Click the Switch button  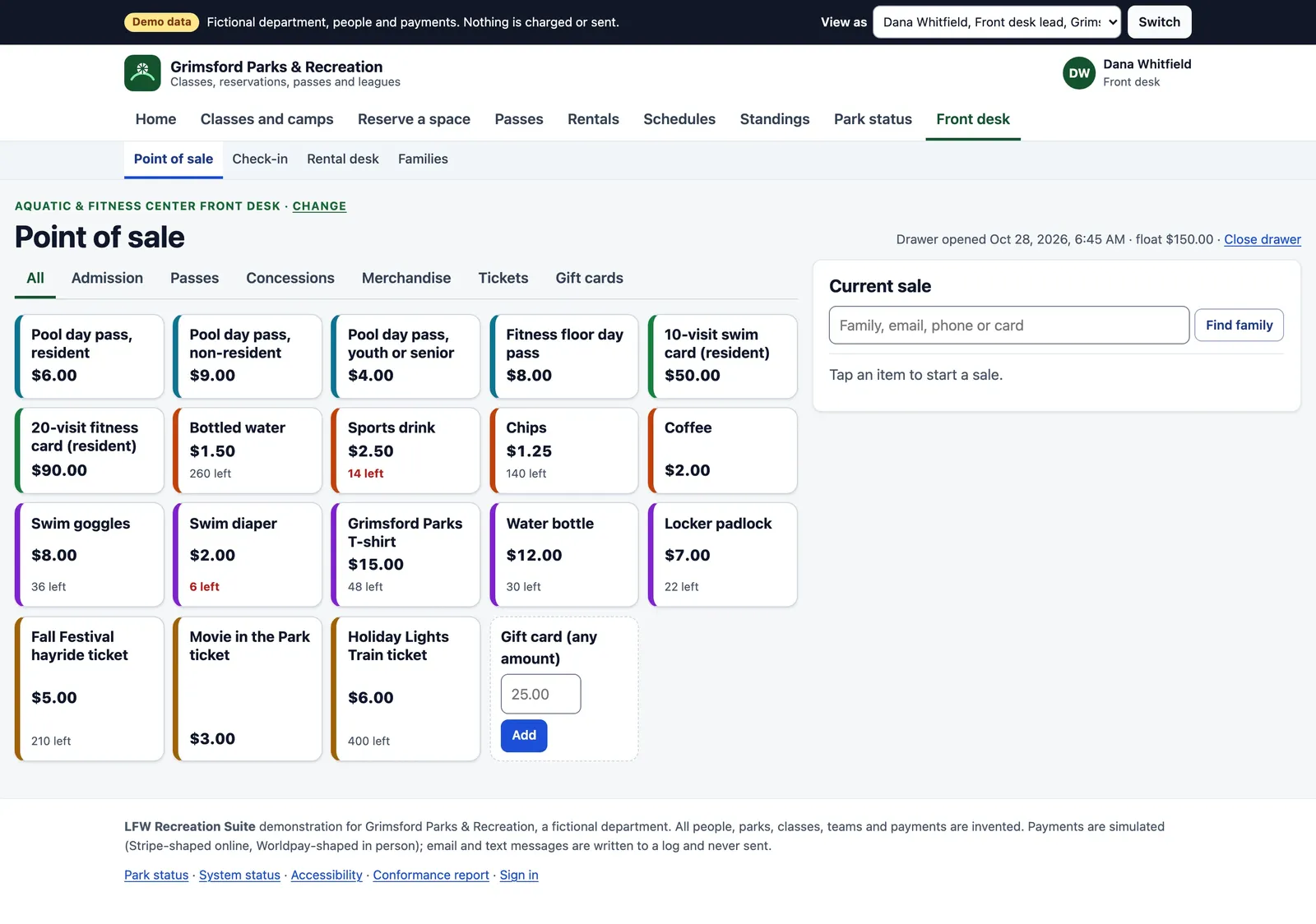click(x=1159, y=22)
